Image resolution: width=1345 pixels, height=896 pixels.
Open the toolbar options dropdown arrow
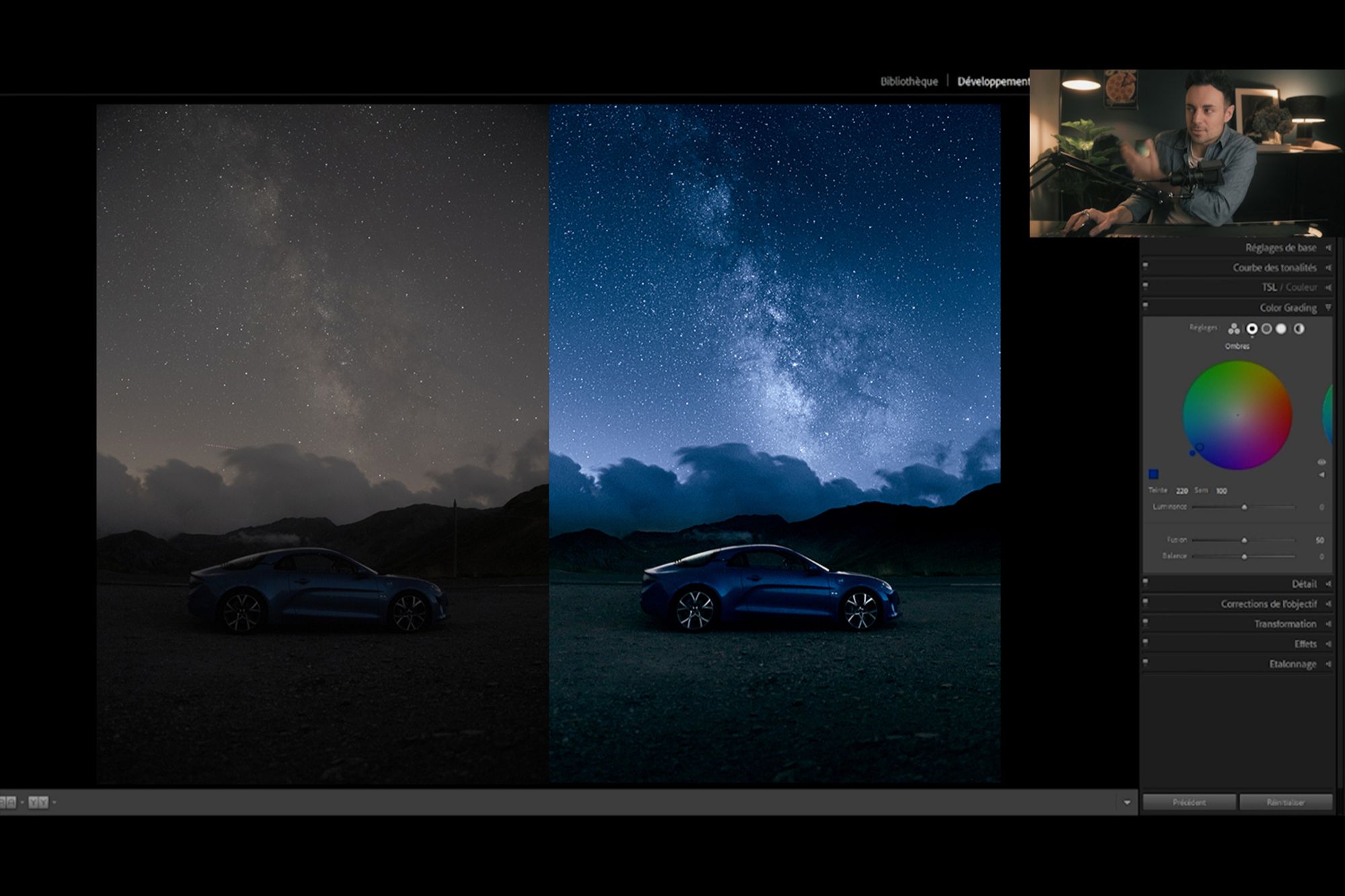tap(1127, 802)
